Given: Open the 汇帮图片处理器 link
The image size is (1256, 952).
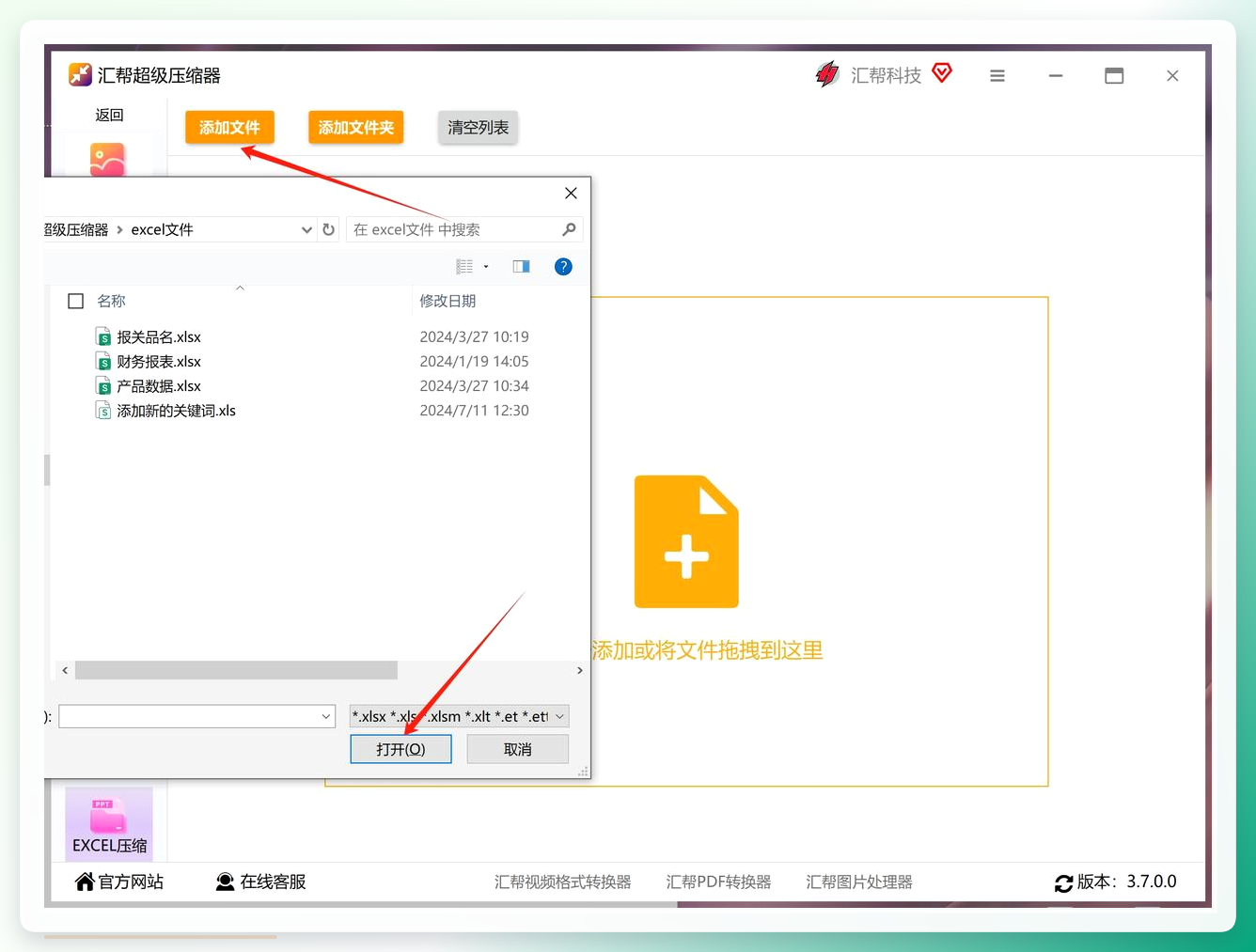Looking at the screenshot, I should click(x=859, y=882).
